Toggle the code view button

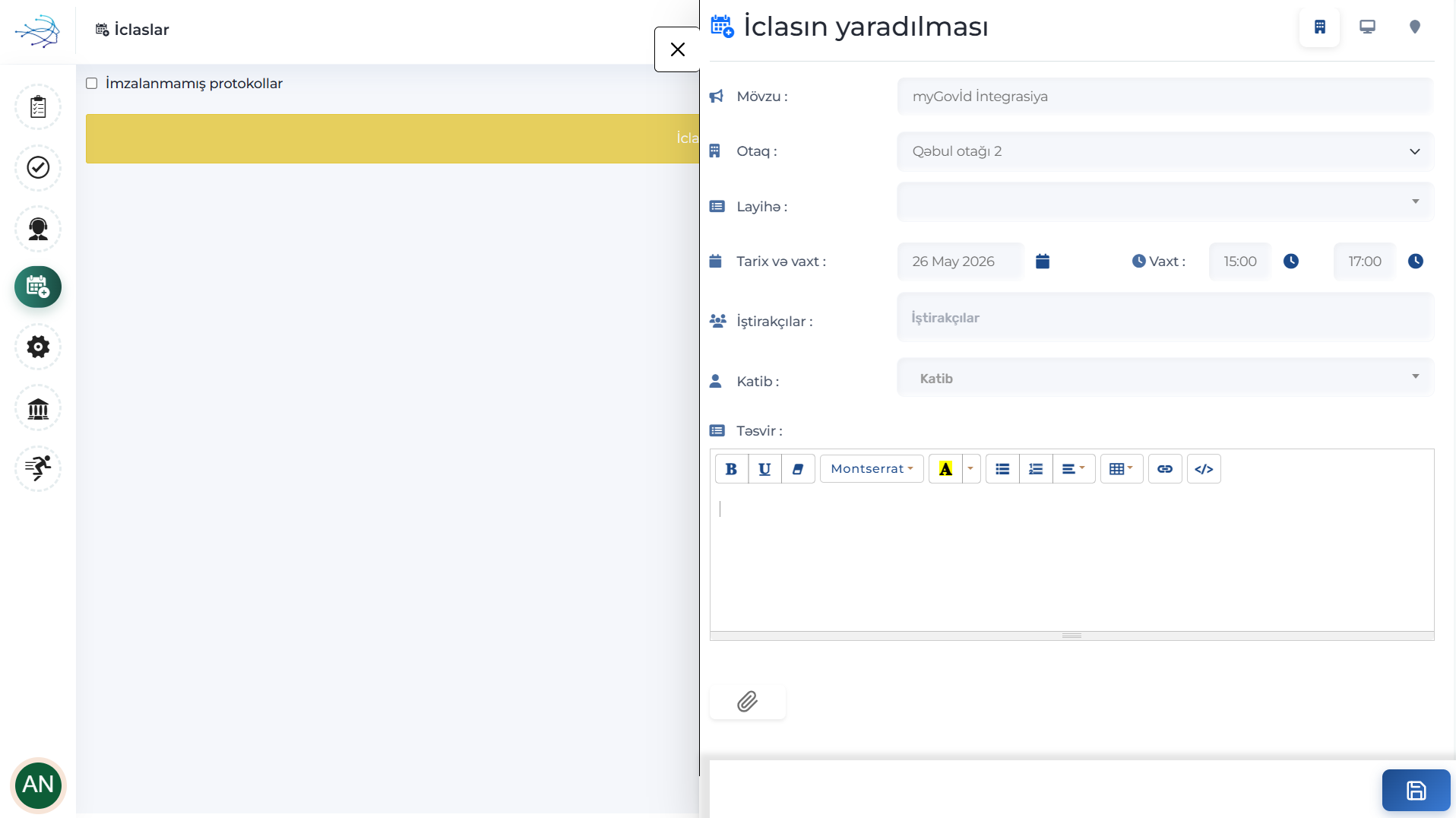(1204, 469)
